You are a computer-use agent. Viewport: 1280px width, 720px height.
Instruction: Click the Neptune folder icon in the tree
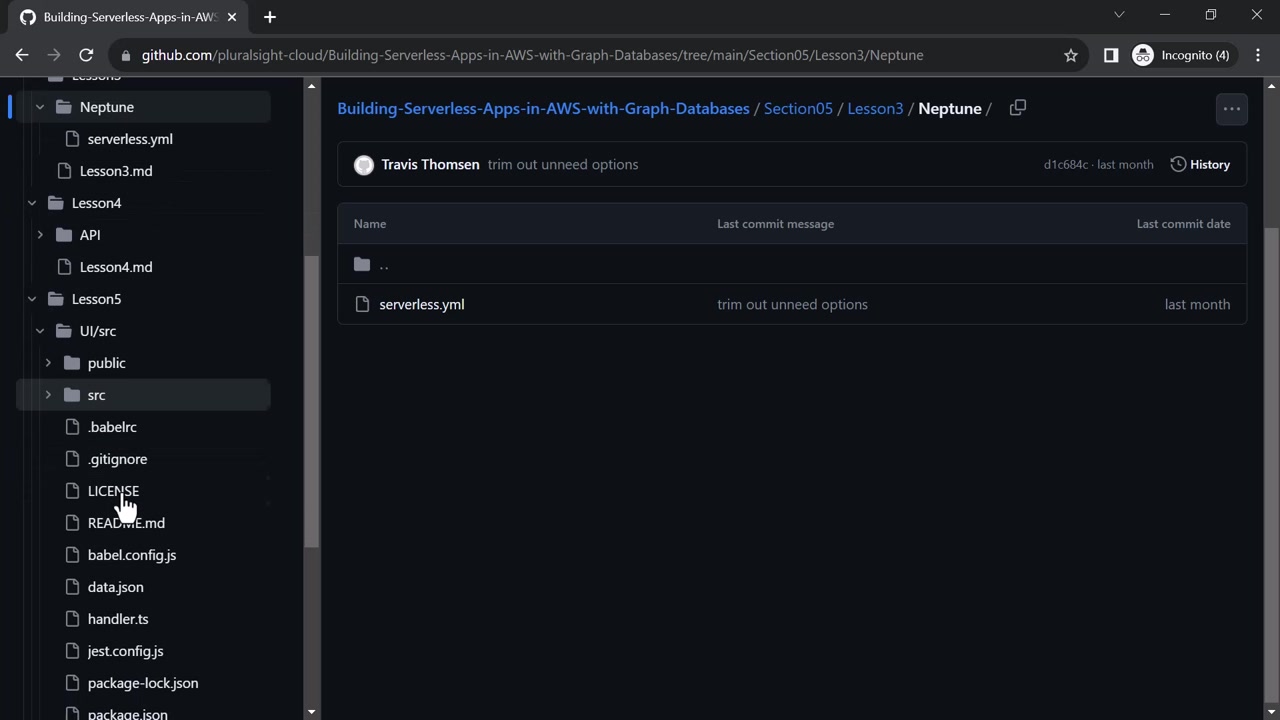64,107
